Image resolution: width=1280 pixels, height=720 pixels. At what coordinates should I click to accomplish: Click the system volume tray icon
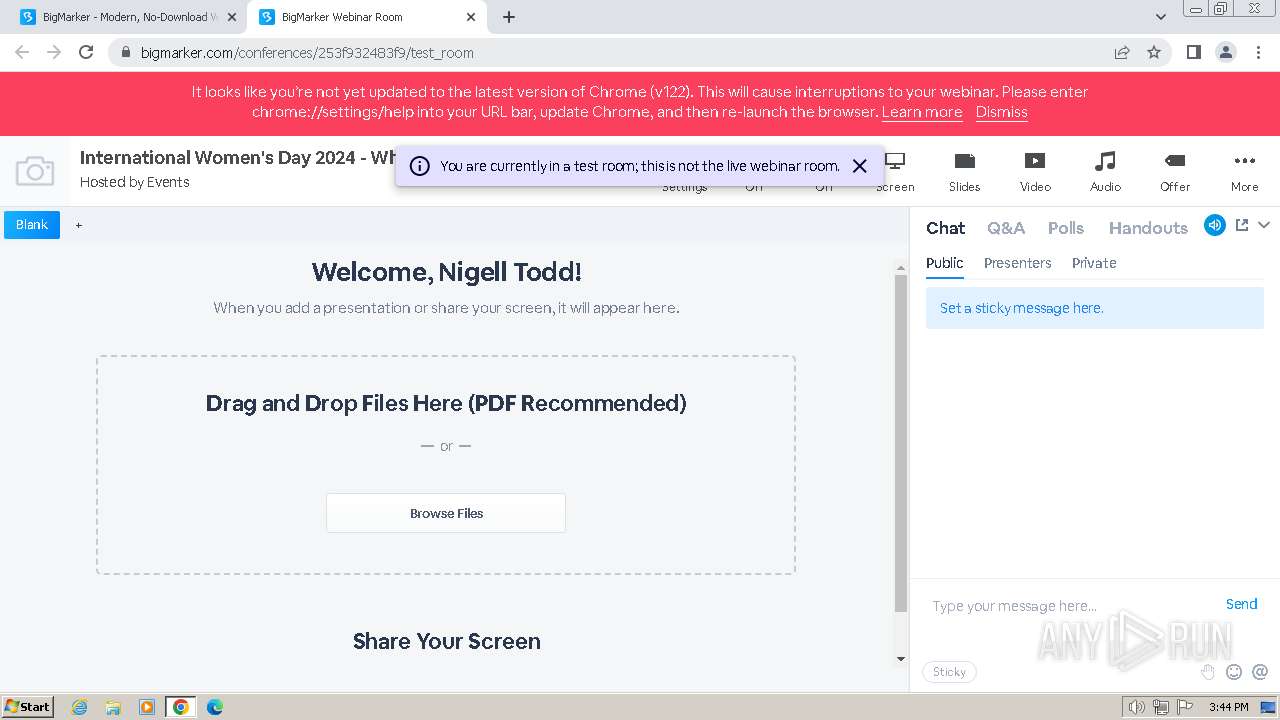pyautogui.click(x=1136, y=707)
